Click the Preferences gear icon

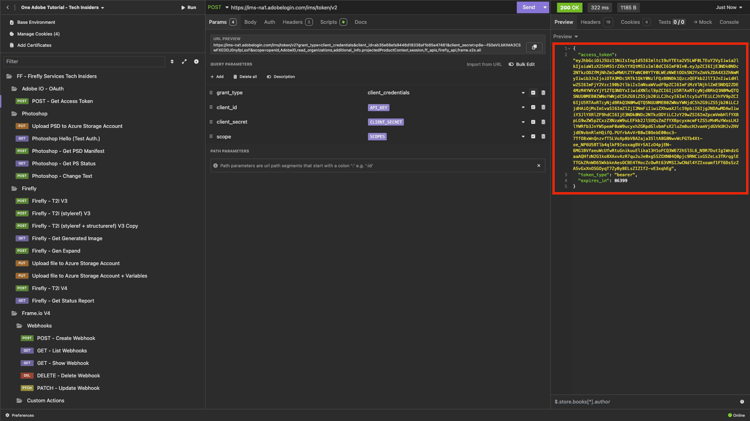coord(7,415)
